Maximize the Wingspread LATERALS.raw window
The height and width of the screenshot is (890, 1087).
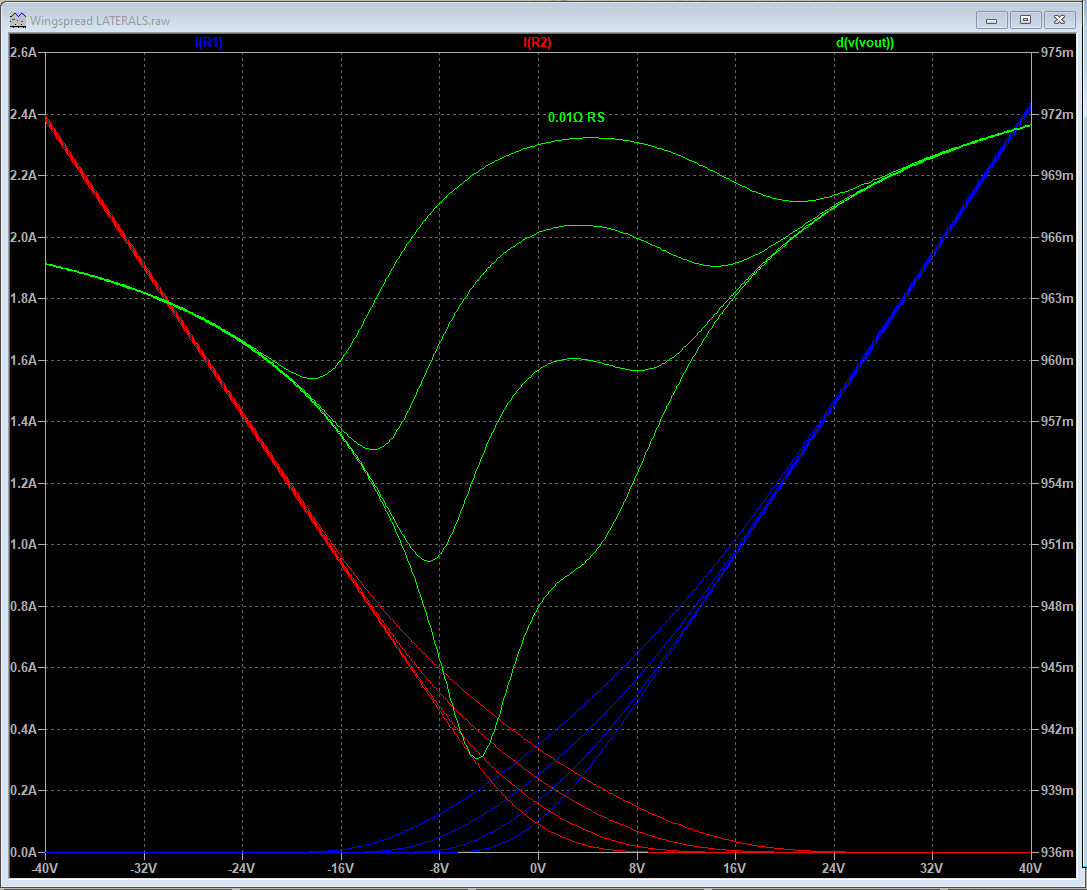pos(1025,20)
